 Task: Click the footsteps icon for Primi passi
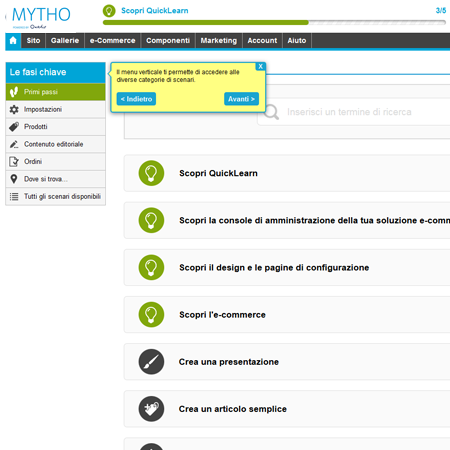click(14, 92)
